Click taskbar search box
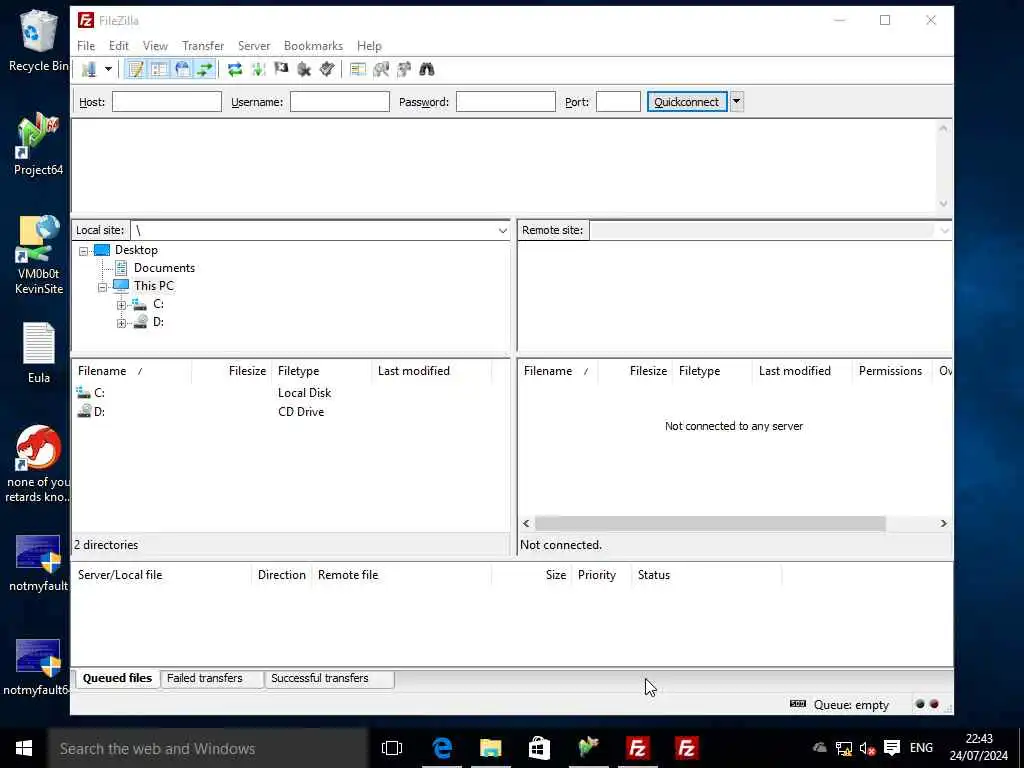 point(208,748)
